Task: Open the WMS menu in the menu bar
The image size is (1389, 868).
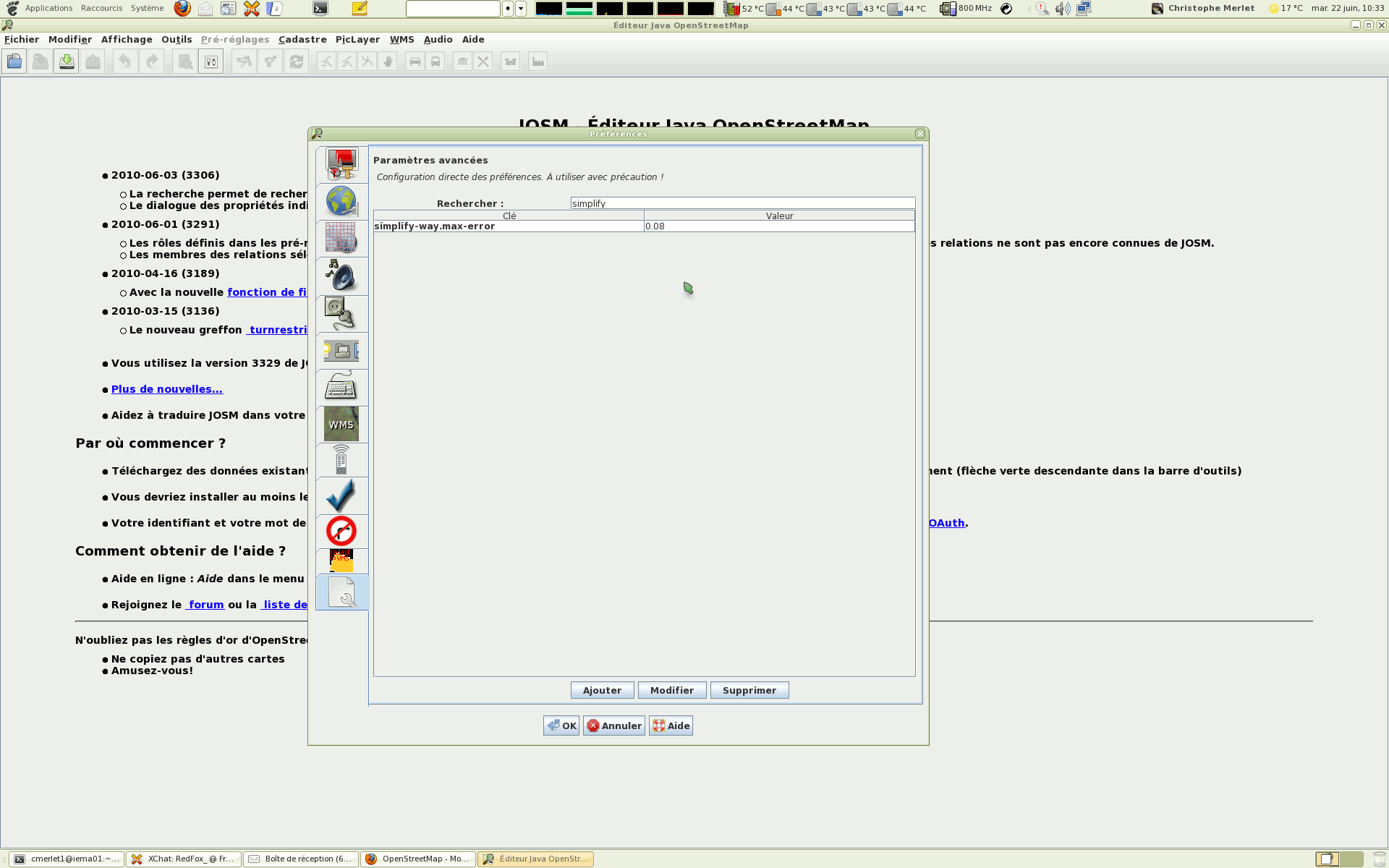Action: [402, 40]
